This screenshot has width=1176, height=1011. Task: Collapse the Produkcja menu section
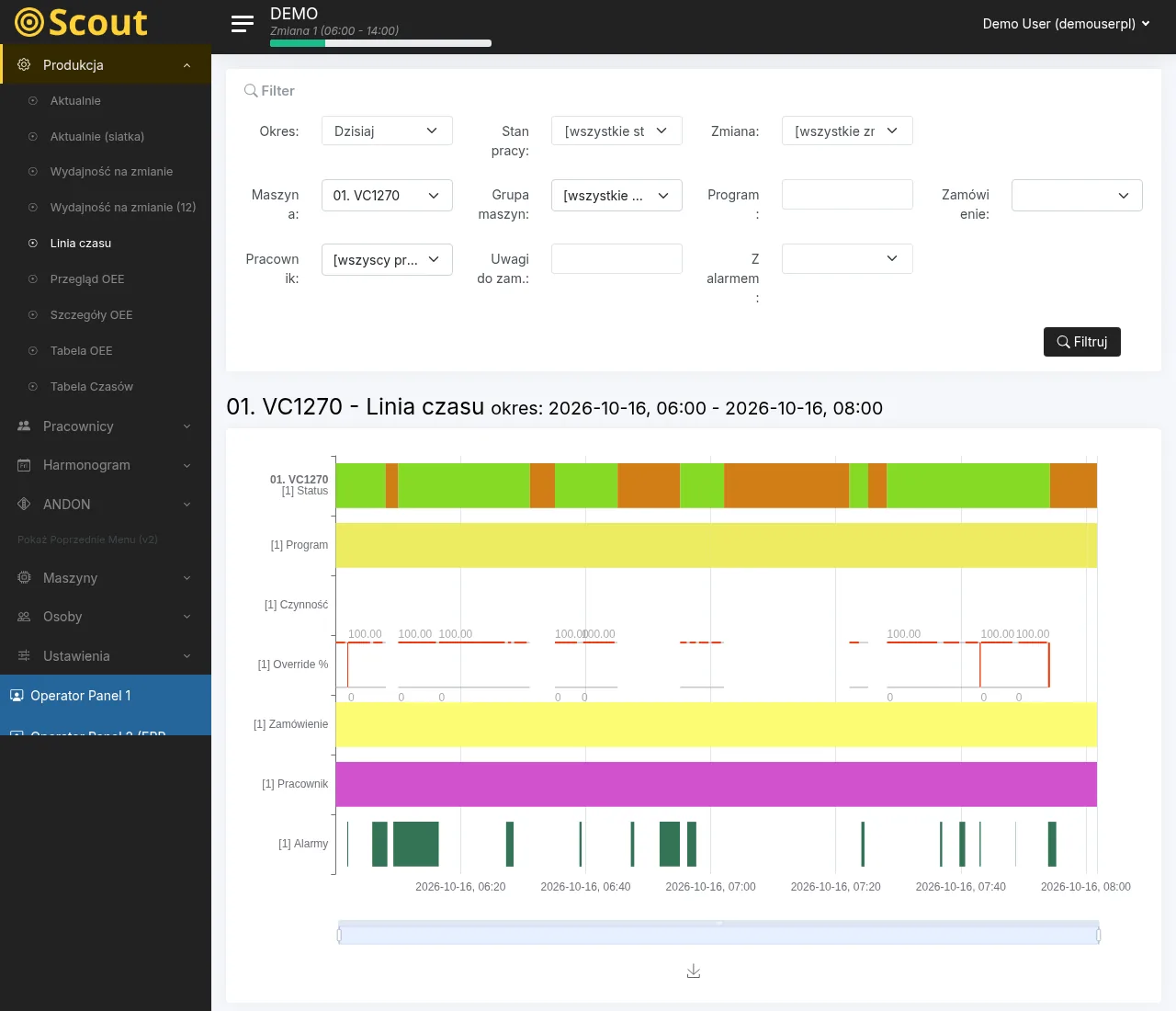pos(106,65)
